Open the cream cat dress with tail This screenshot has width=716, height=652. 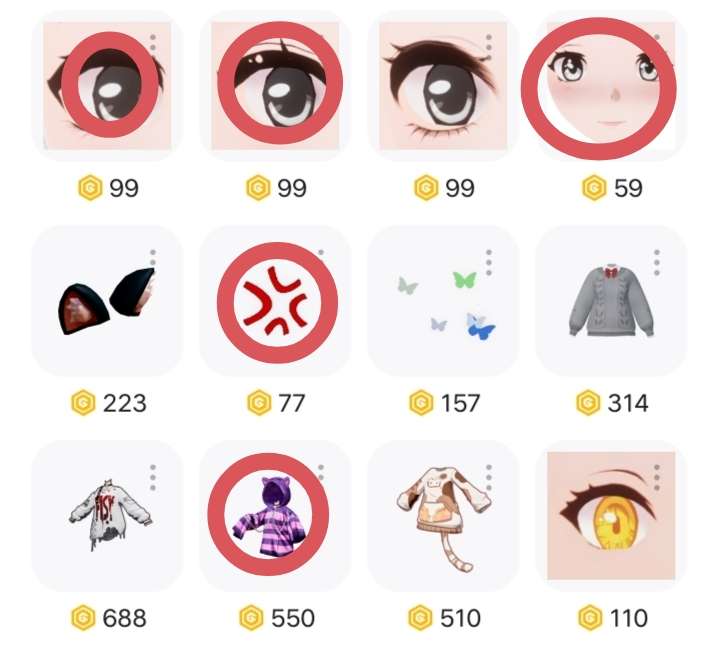click(443, 516)
